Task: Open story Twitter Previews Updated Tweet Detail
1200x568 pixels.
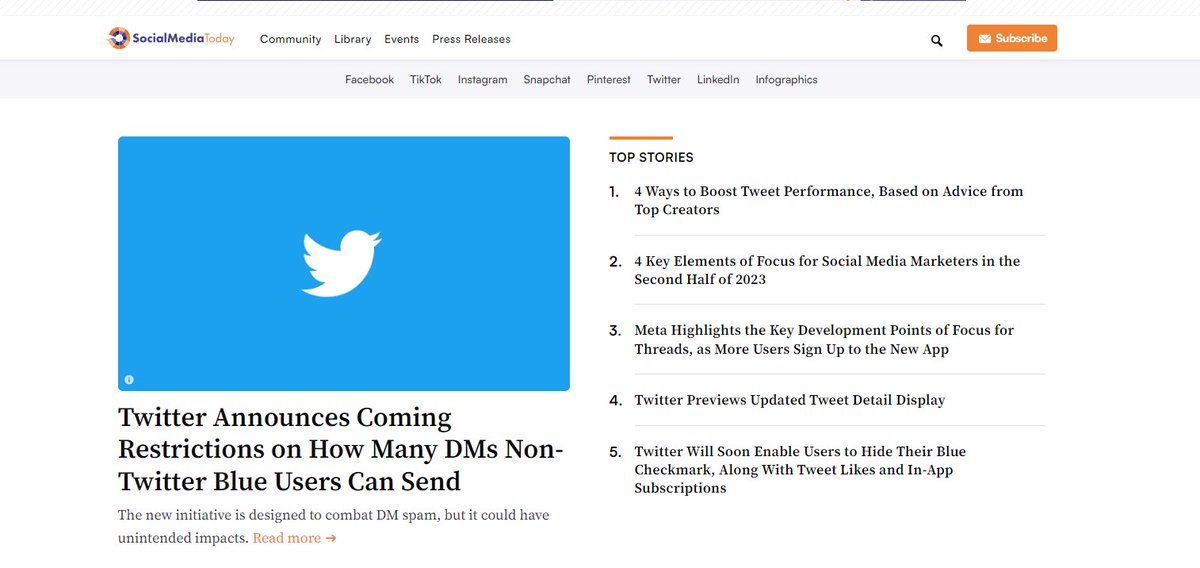Action: coord(790,400)
